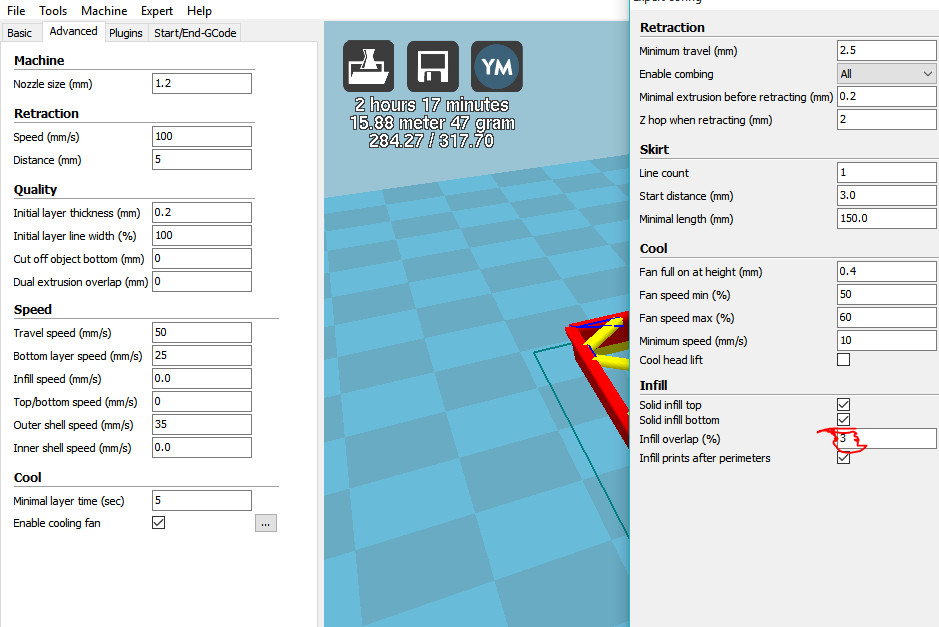Select the Travel speed input field

tap(201, 332)
